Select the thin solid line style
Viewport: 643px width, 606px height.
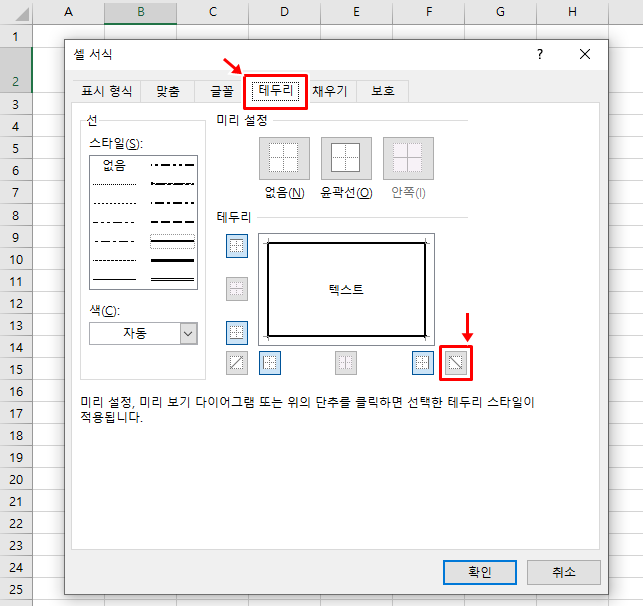[114, 279]
